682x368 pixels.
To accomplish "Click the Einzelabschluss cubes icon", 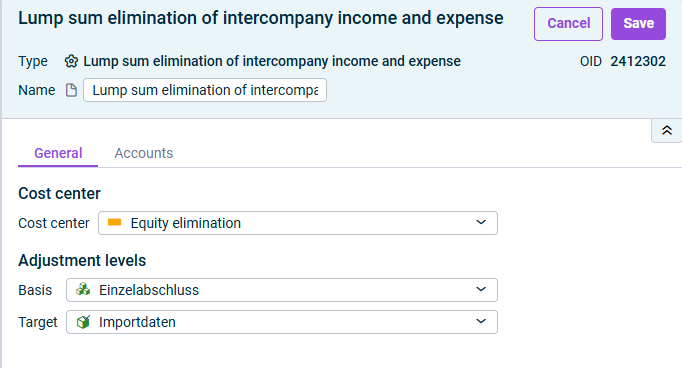I will tap(83, 289).
